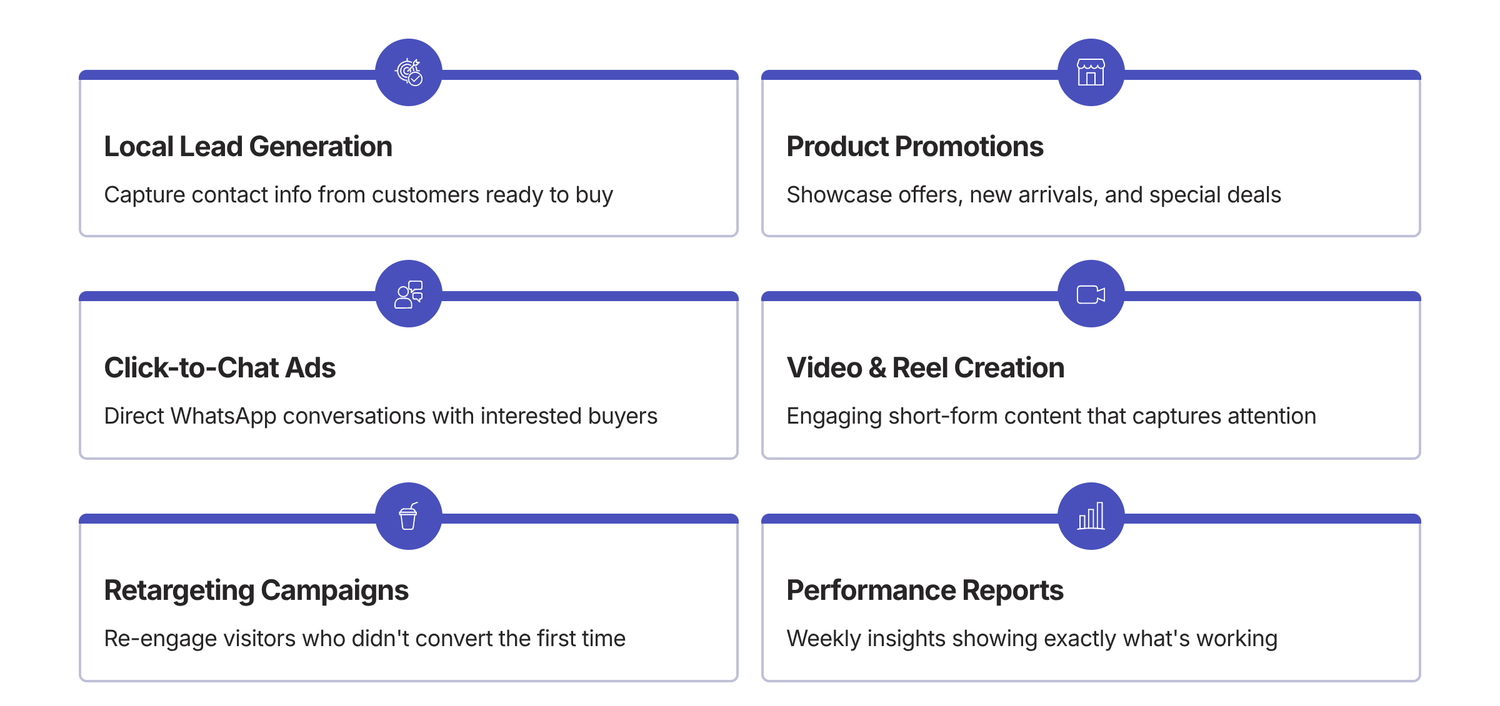Open the Local Lead Generation heading

click(x=248, y=146)
